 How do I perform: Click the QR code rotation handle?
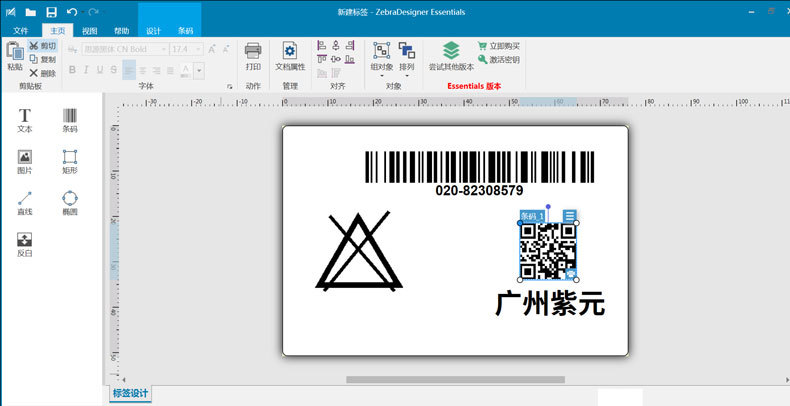pos(548,207)
